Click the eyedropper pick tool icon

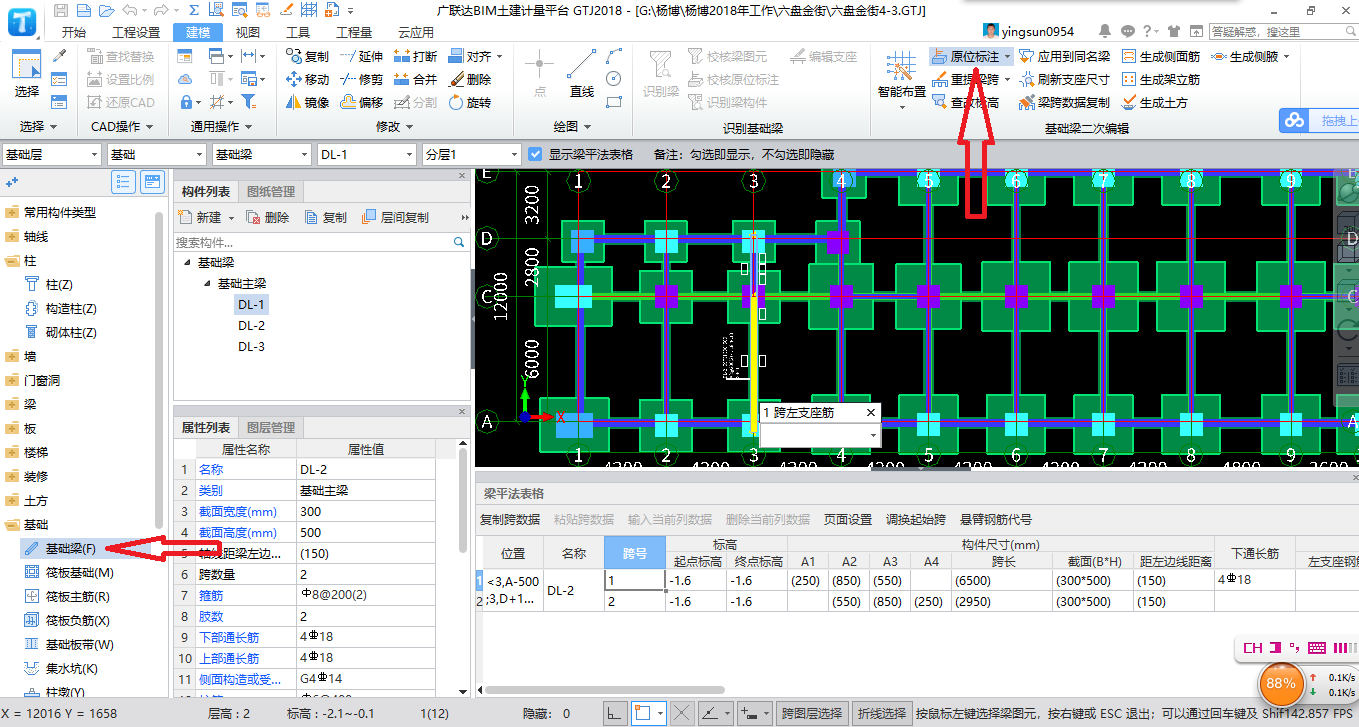tap(60, 56)
